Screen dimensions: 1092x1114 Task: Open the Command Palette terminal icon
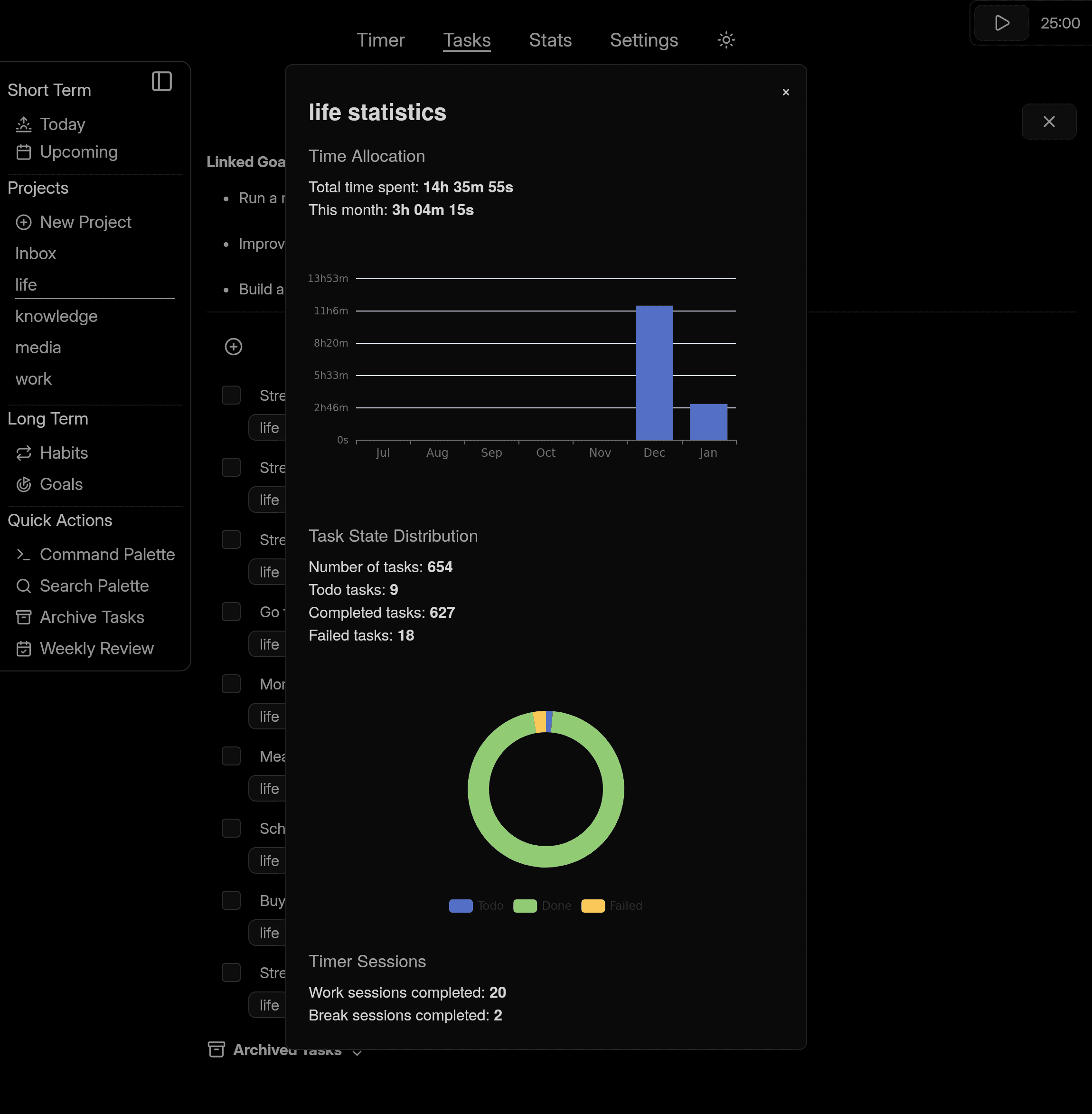coord(24,554)
